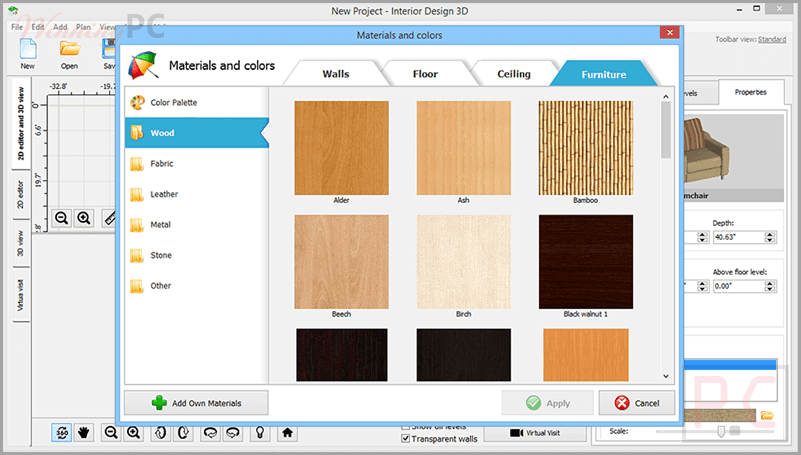Click the tilt view up icon
Image resolution: width=801 pixels, height=455 pixels.
(x=160, y=433)
